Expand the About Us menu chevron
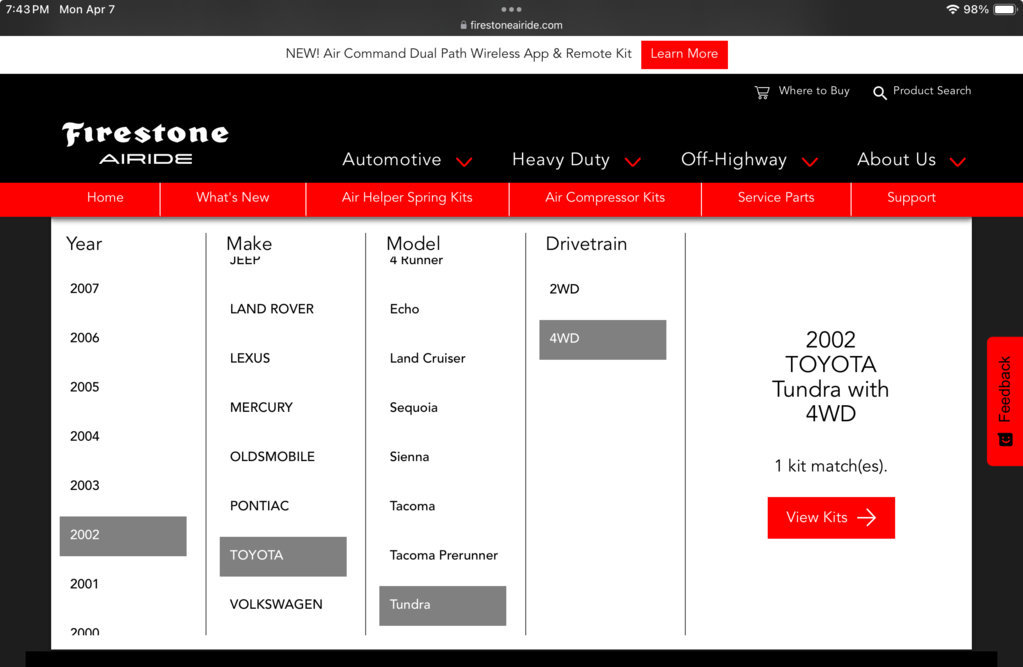Image resolution: width=1023 pixels, height=667 pixels. [x=957, y=162]
